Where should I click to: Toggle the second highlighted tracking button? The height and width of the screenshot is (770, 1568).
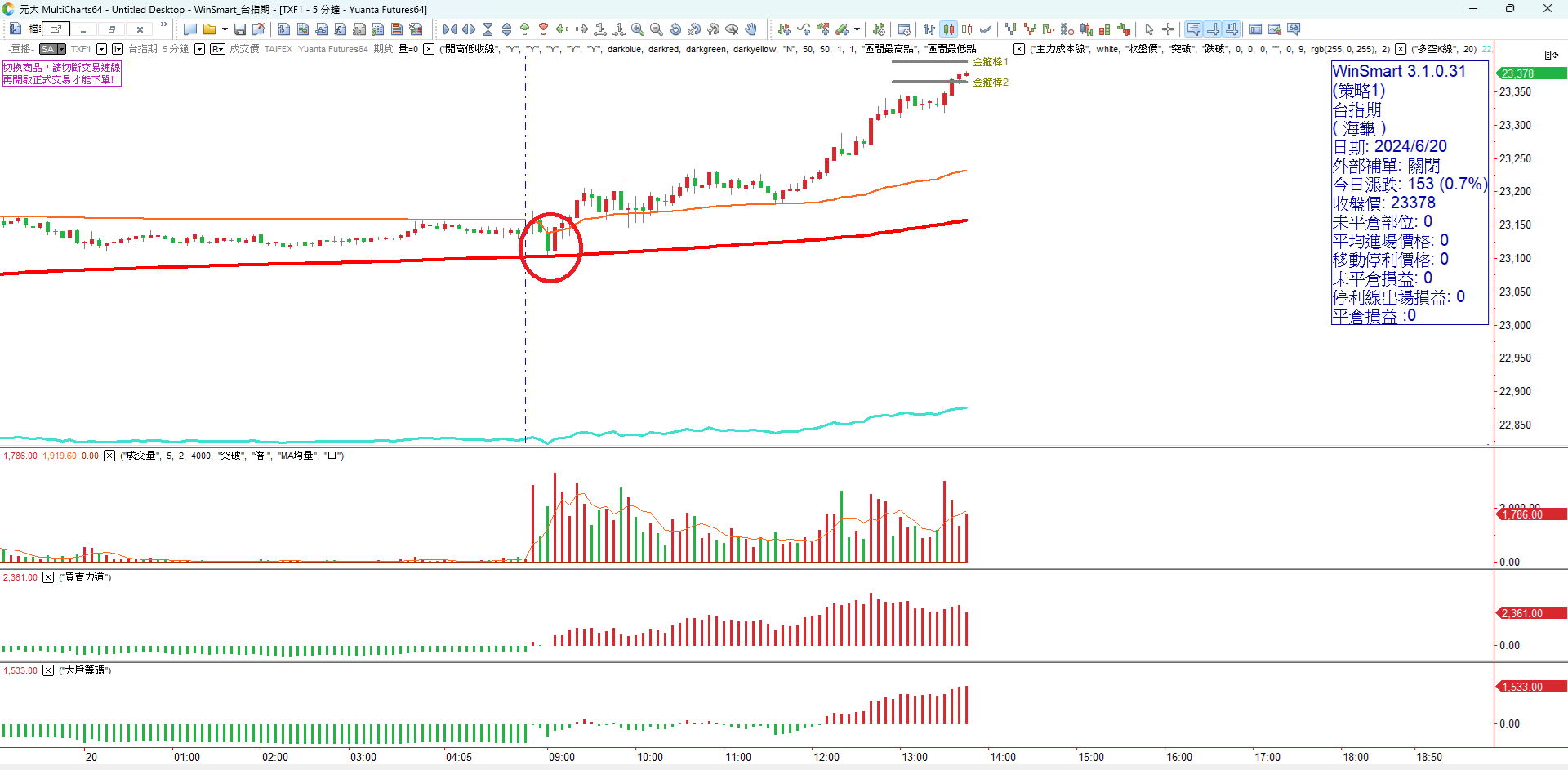[1213, 29]
